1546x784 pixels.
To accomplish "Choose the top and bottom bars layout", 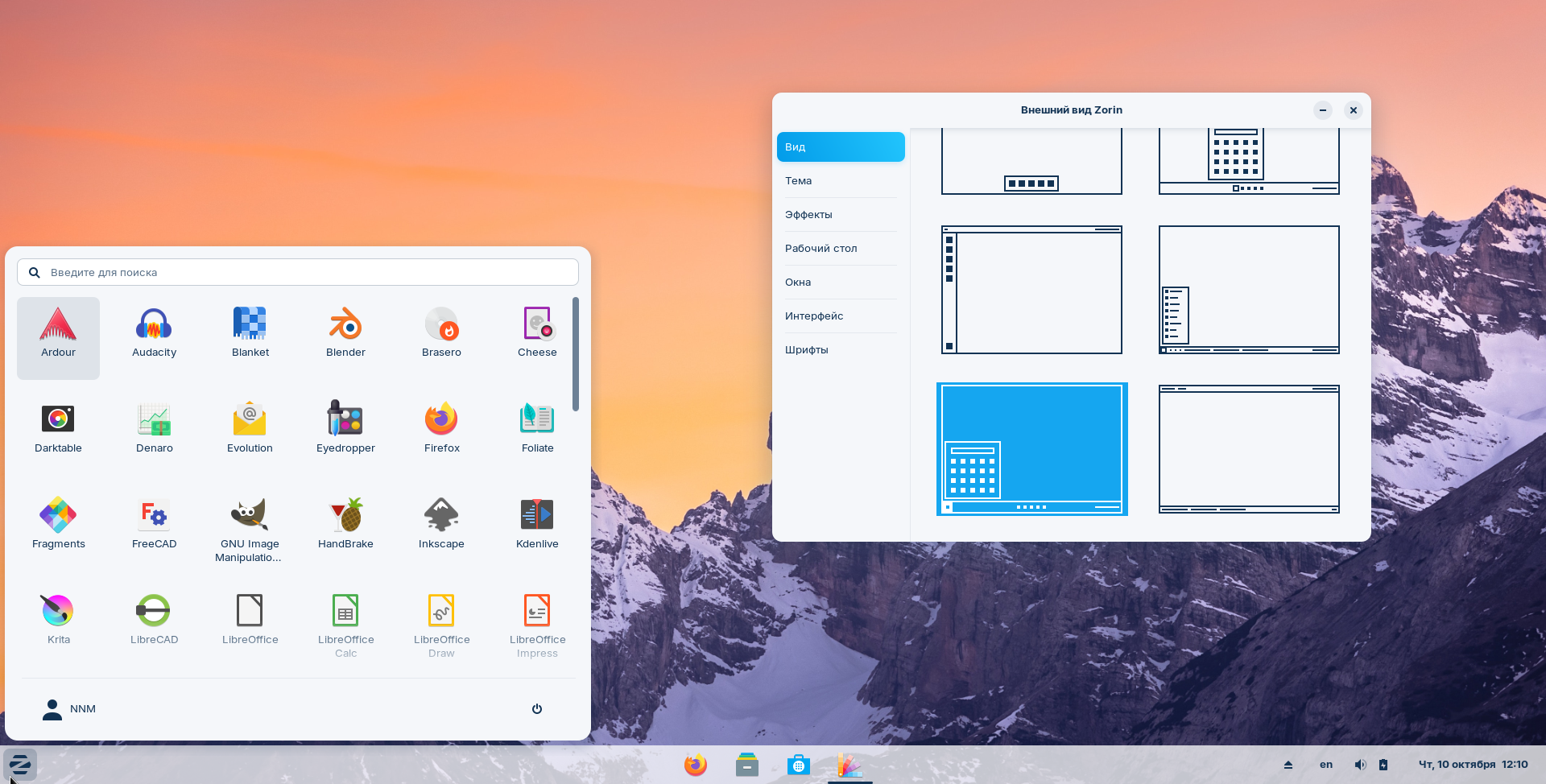I will tap(1249, 448).
